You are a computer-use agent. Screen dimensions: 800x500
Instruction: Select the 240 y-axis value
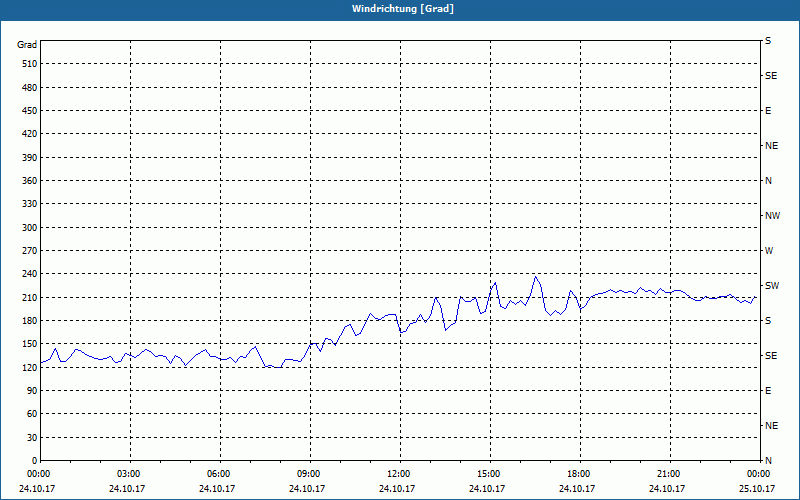tap(30, 274)
